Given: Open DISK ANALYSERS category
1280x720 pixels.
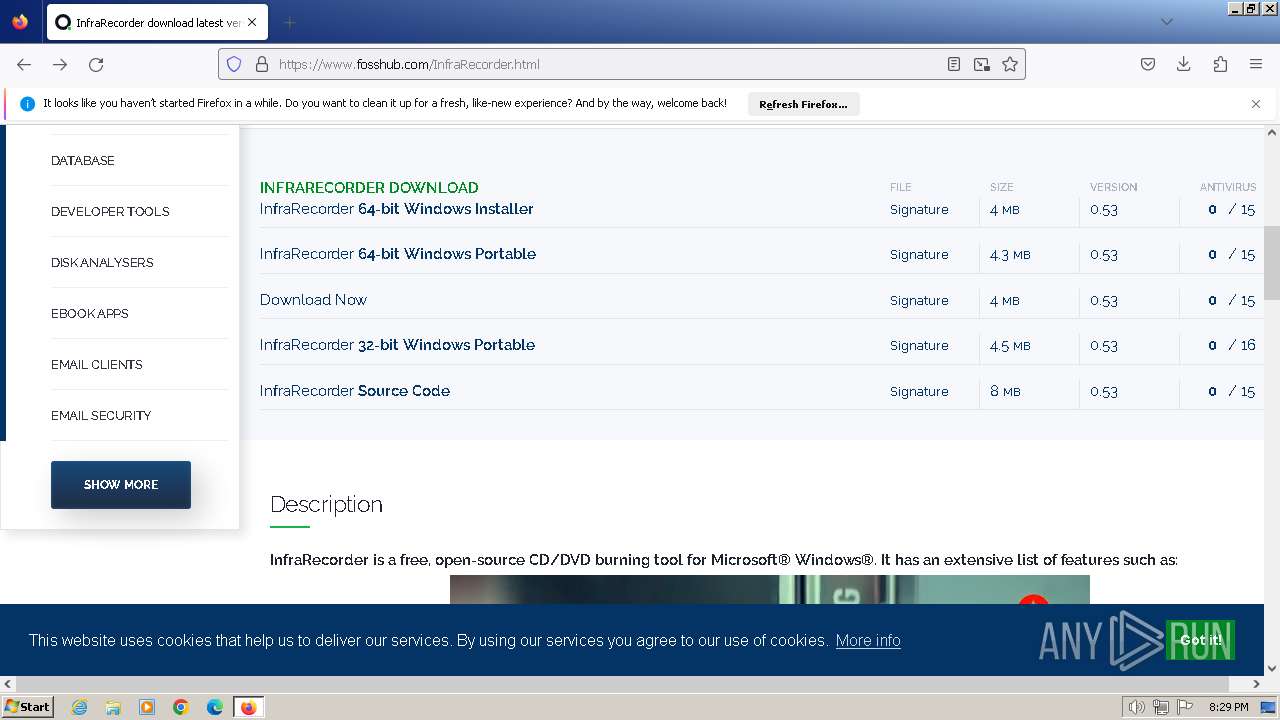Looking at the screenshot, I should [x=102, y=262].
